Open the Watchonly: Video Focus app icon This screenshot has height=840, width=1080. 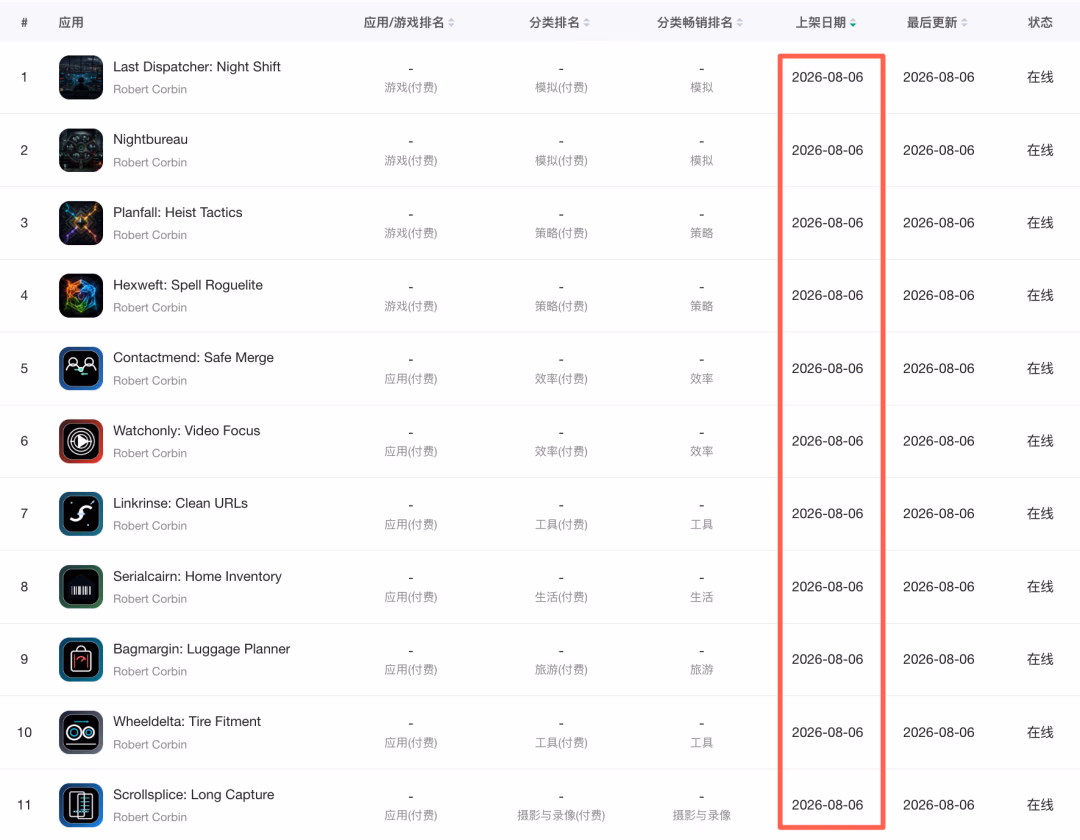point(81,441)
